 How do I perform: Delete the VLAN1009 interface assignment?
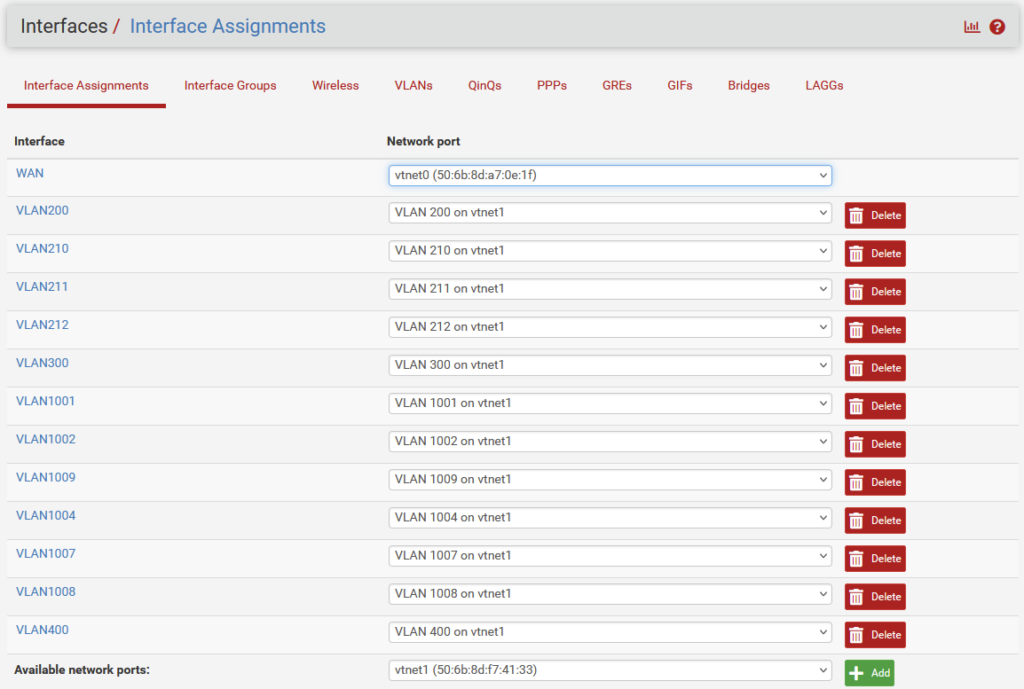875,482
